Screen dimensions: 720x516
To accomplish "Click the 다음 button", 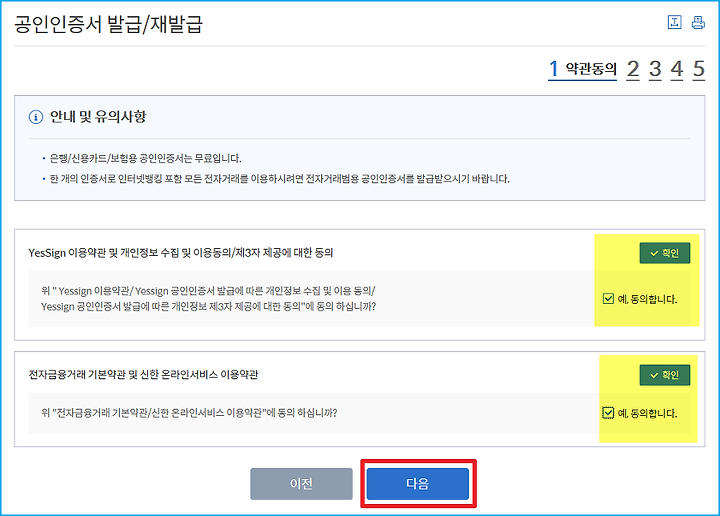I will [417, 483].
